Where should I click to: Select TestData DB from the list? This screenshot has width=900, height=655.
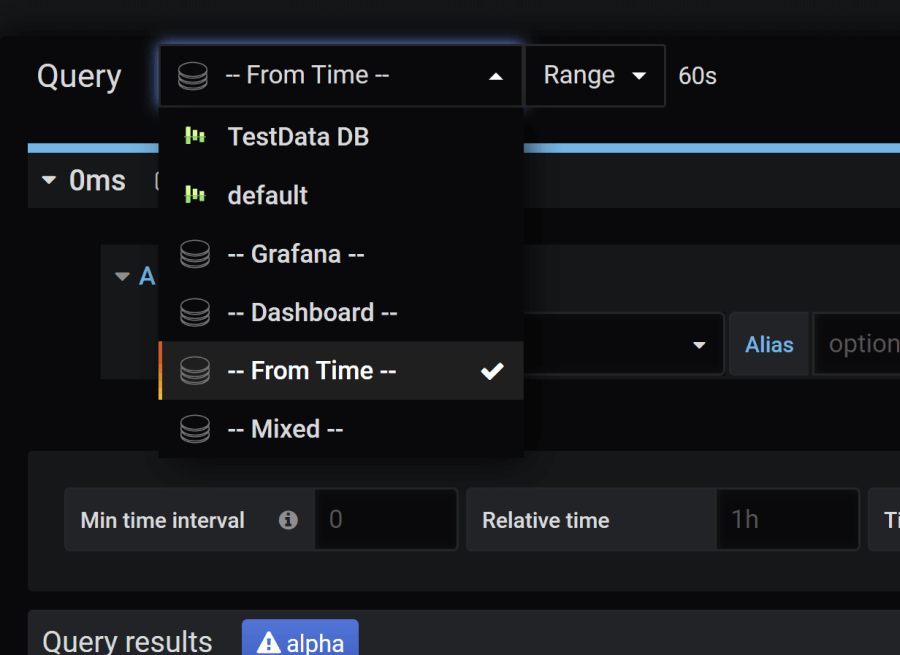[298, 136]
